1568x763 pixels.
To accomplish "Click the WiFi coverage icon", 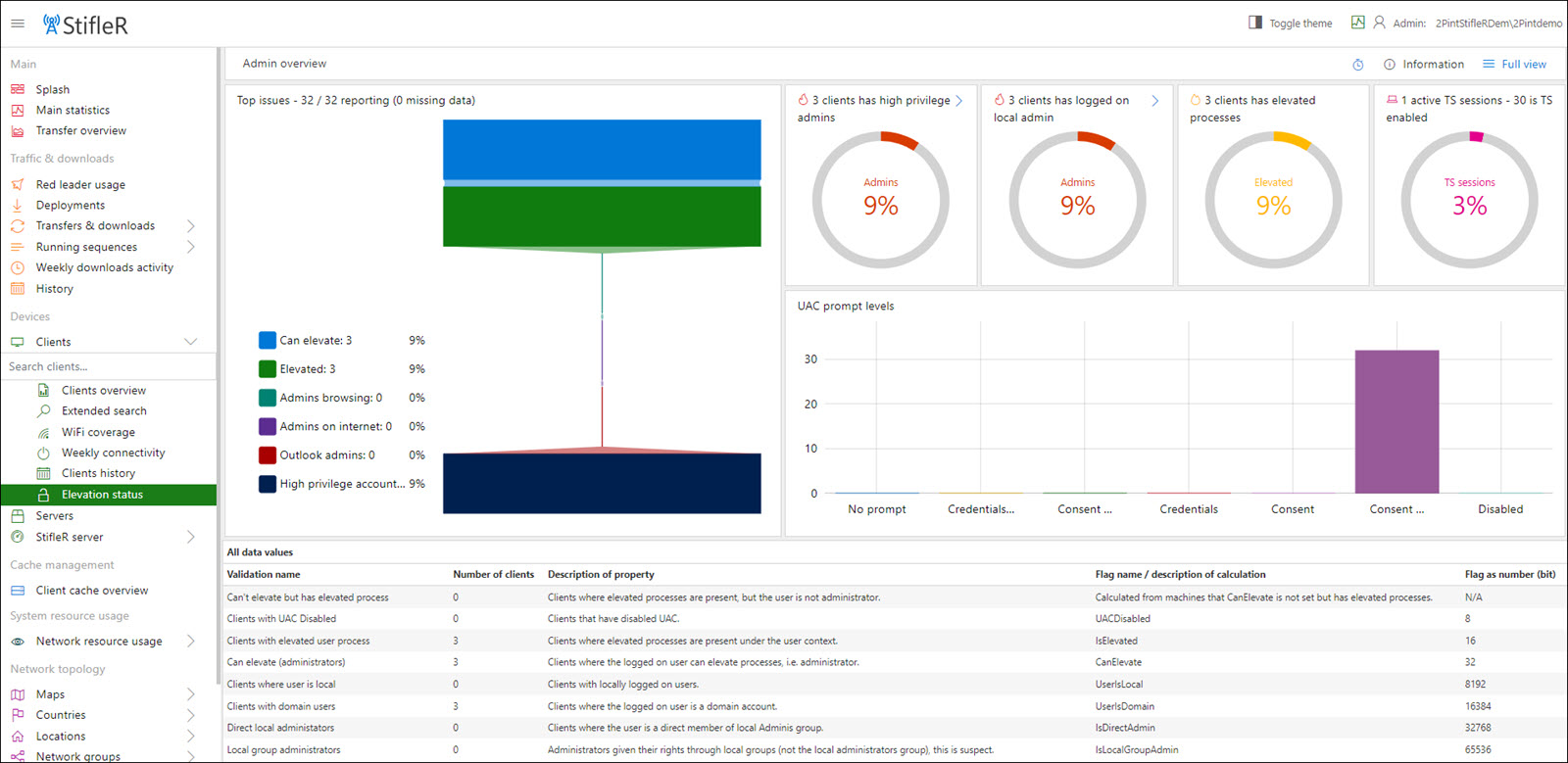I will (43, 432).
